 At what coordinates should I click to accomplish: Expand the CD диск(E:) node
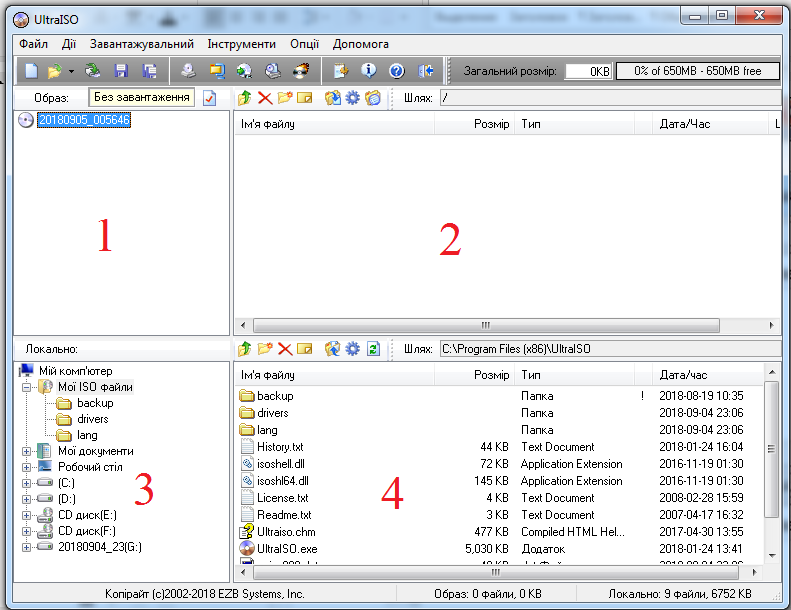tap(26, 516)
